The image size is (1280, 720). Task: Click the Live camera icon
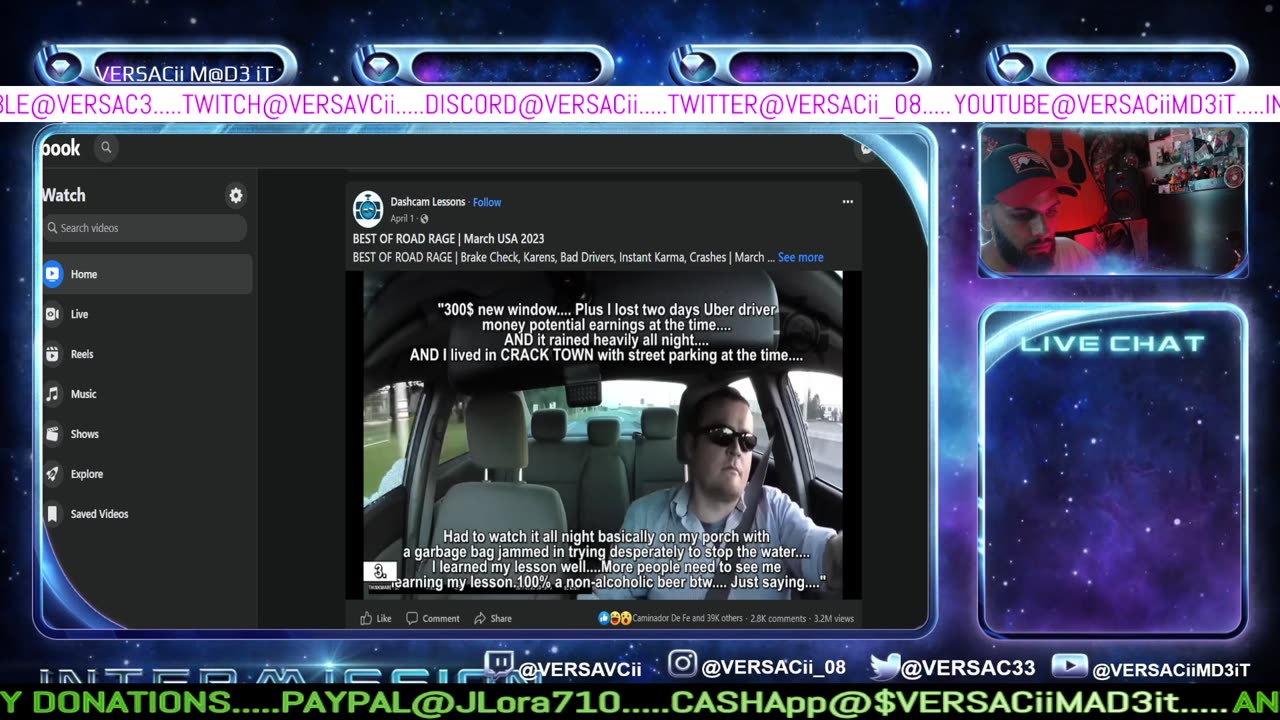[x=52, y=314]
